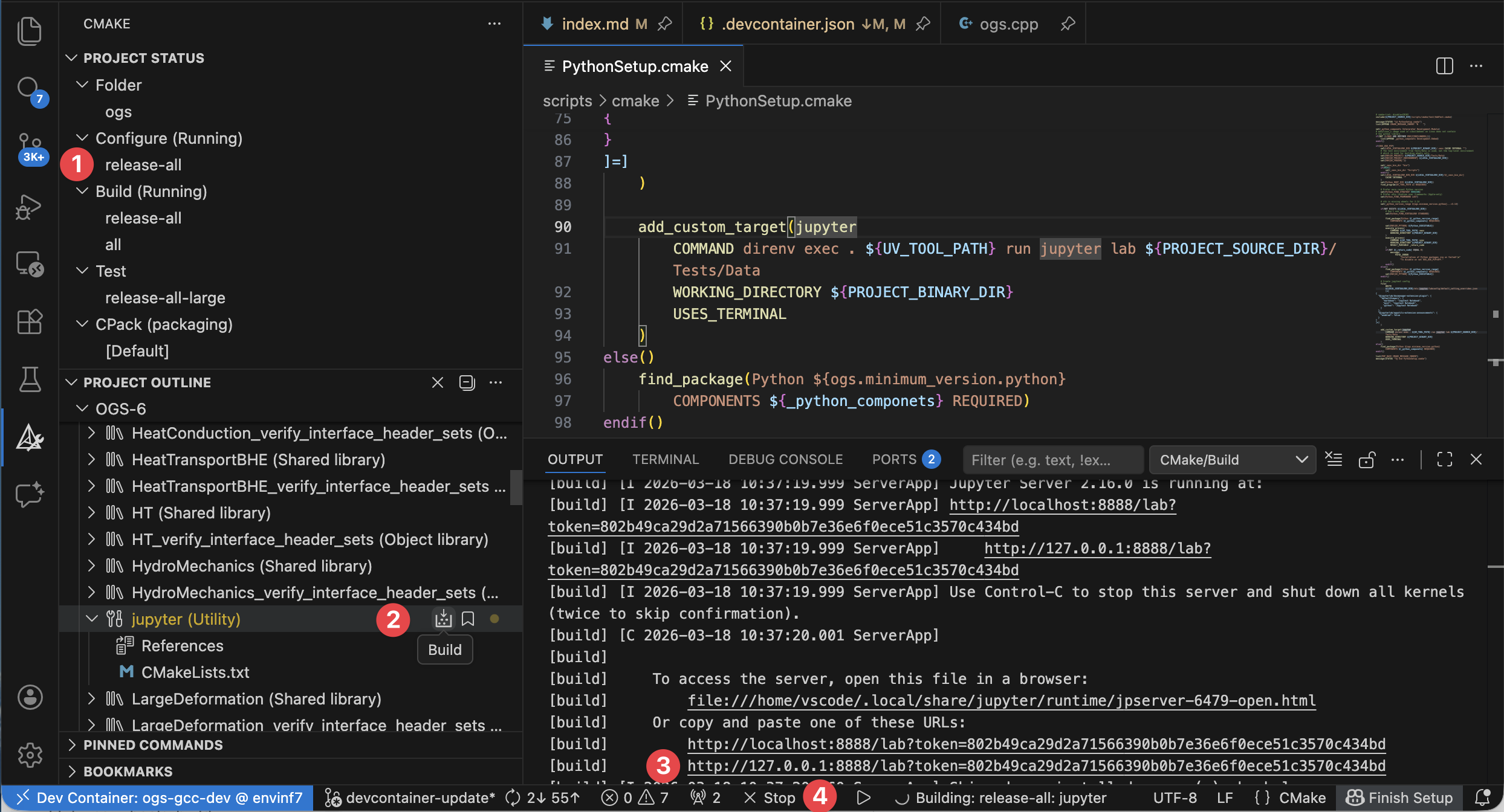Open the Extensions view
The height and width of the screenshot is (812, 1504).
(29, 321)
